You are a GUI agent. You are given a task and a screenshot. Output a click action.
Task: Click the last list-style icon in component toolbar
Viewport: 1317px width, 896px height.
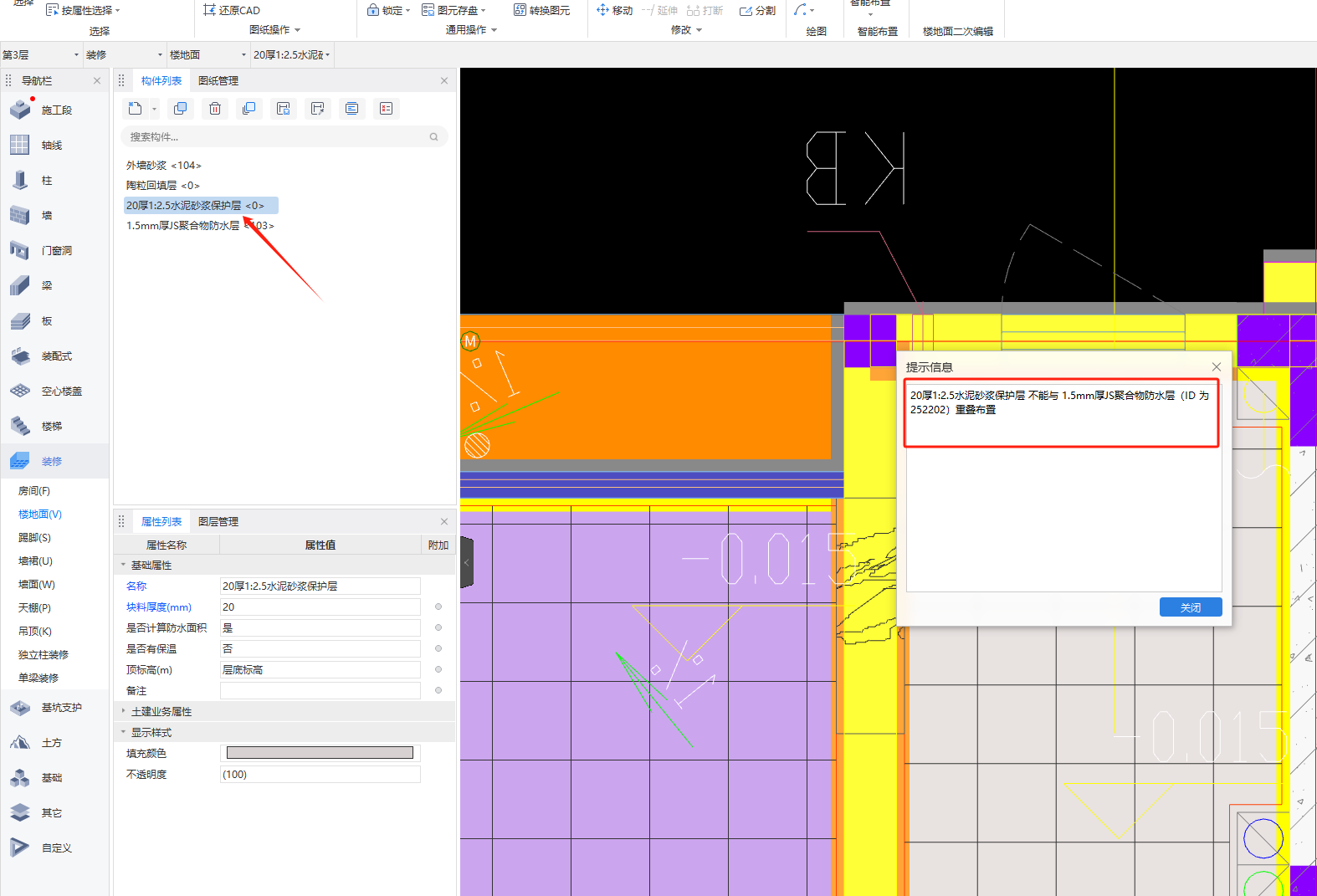tap(386, 108)
